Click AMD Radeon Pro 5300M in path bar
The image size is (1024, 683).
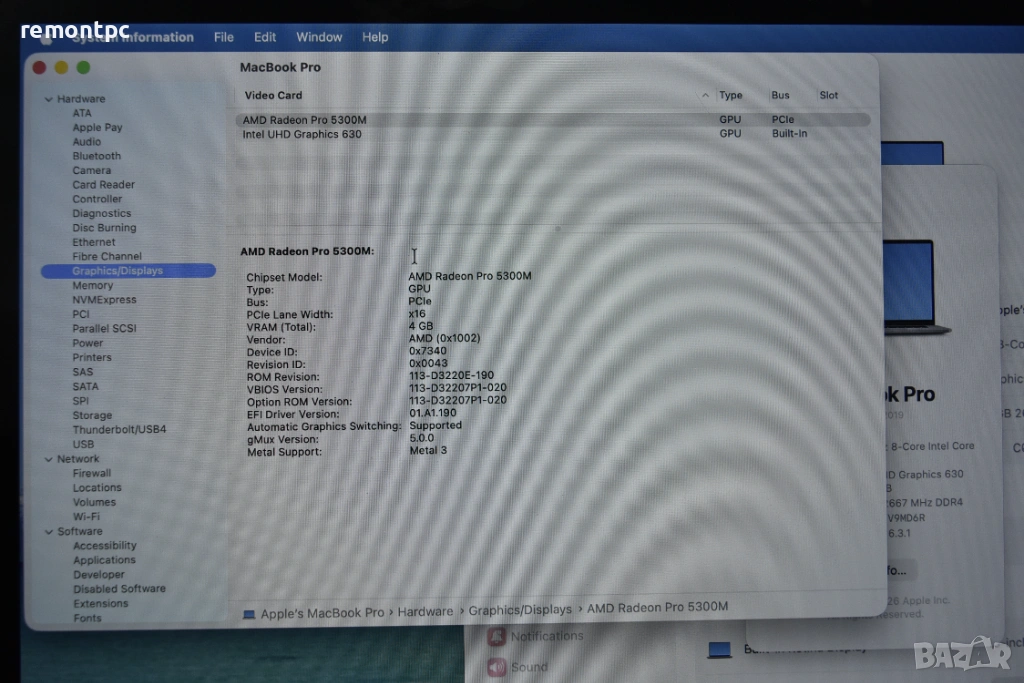[x=657, y=608]
